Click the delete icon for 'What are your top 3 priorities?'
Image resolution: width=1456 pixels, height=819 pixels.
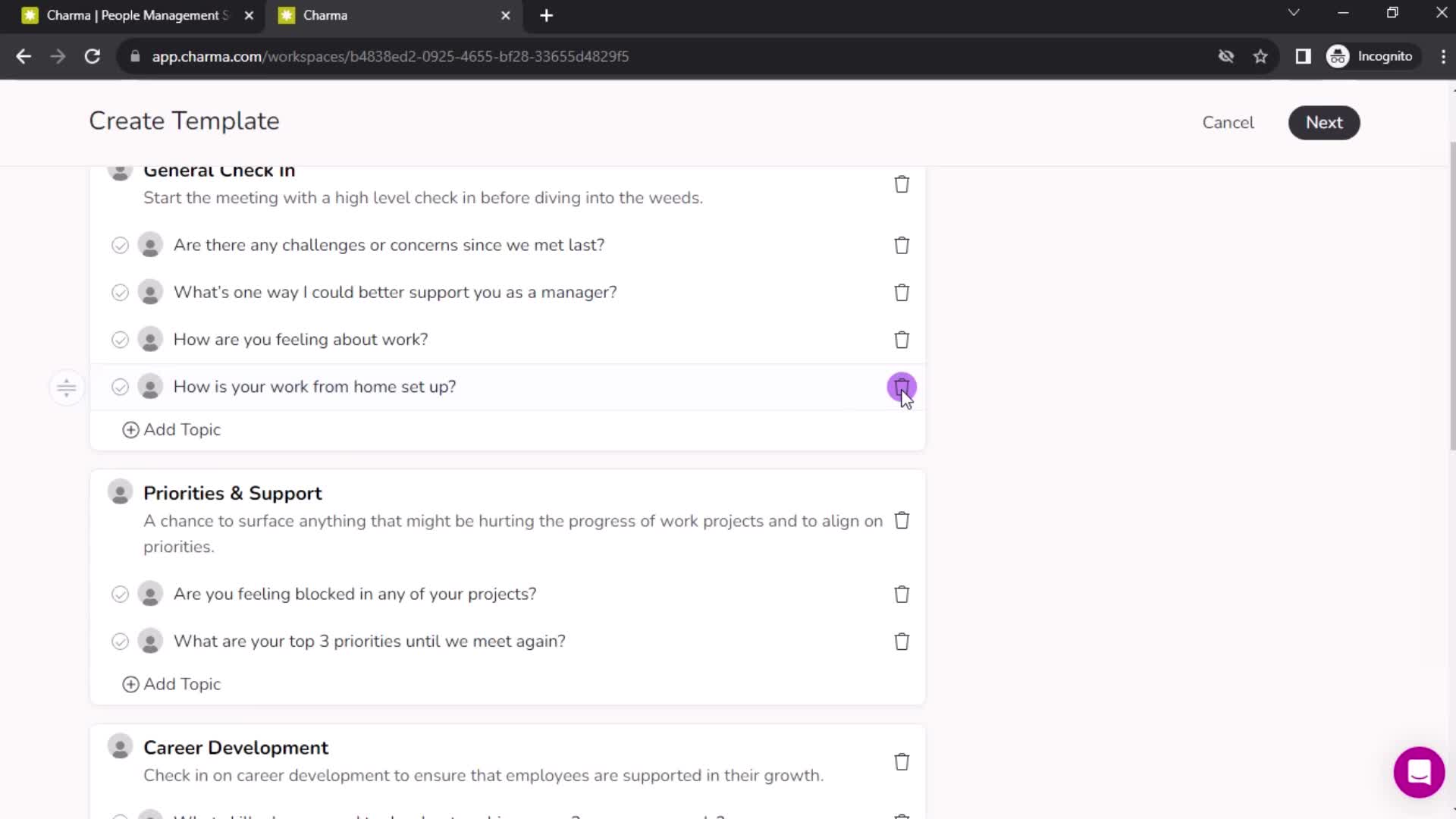click(902, 640)
